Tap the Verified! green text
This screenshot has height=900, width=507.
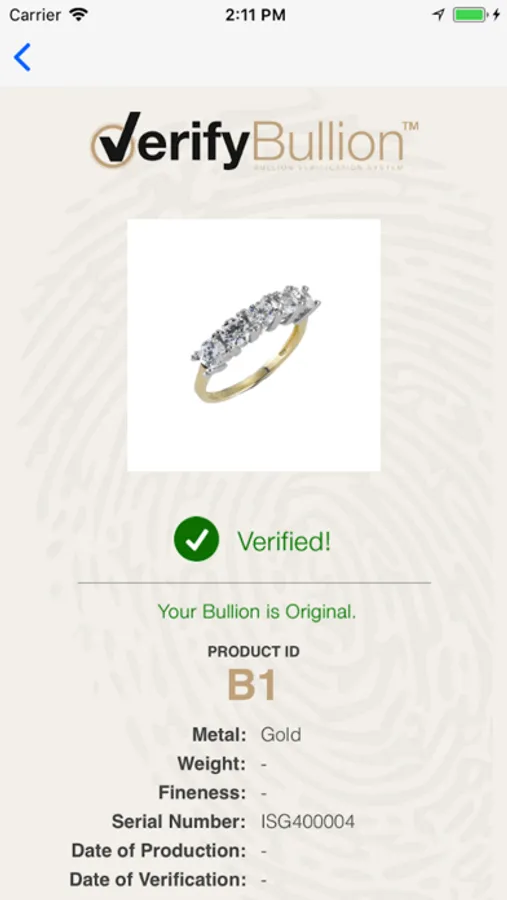tap(284, 541)
